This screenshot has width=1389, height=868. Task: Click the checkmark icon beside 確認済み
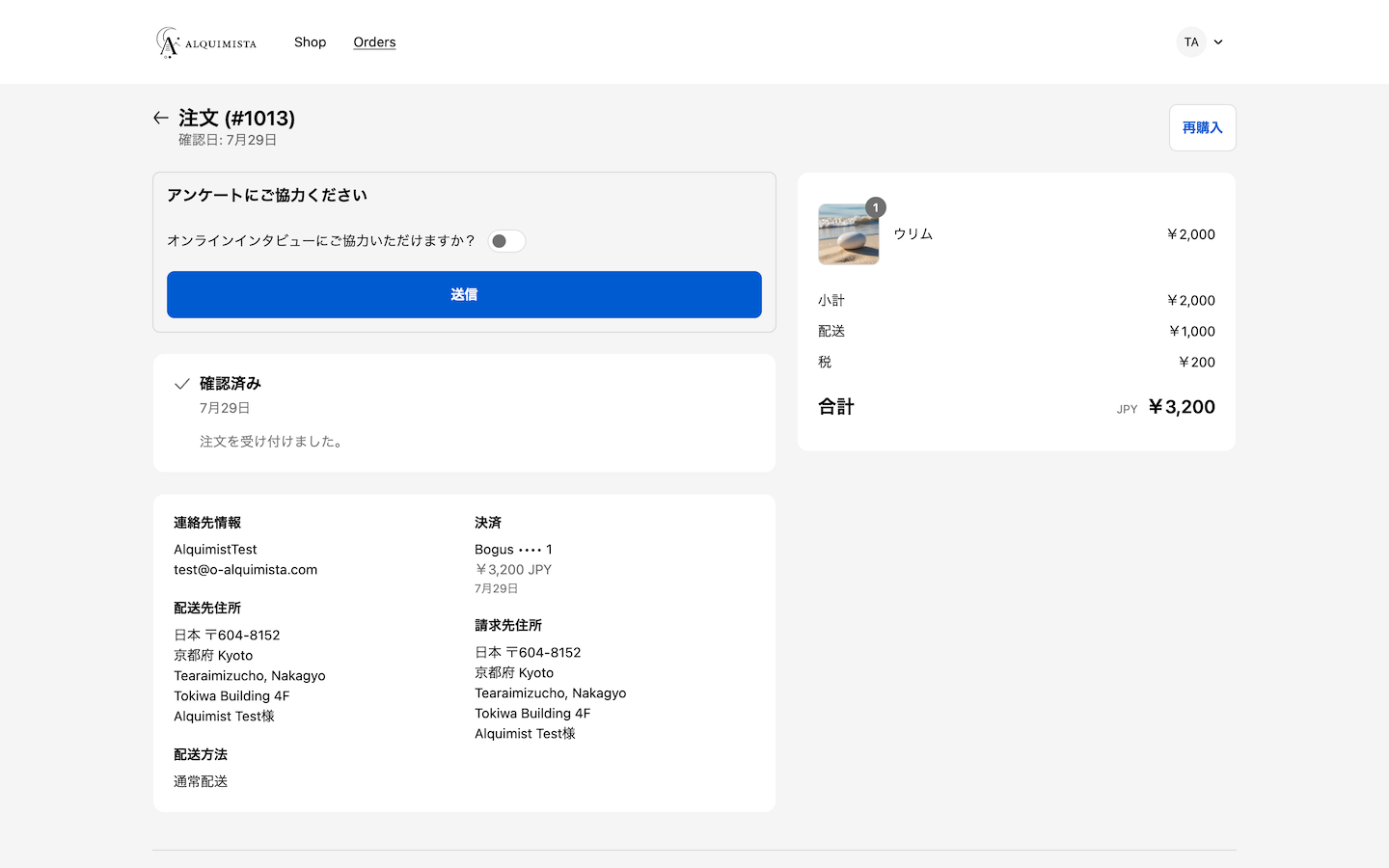[182, 384]
